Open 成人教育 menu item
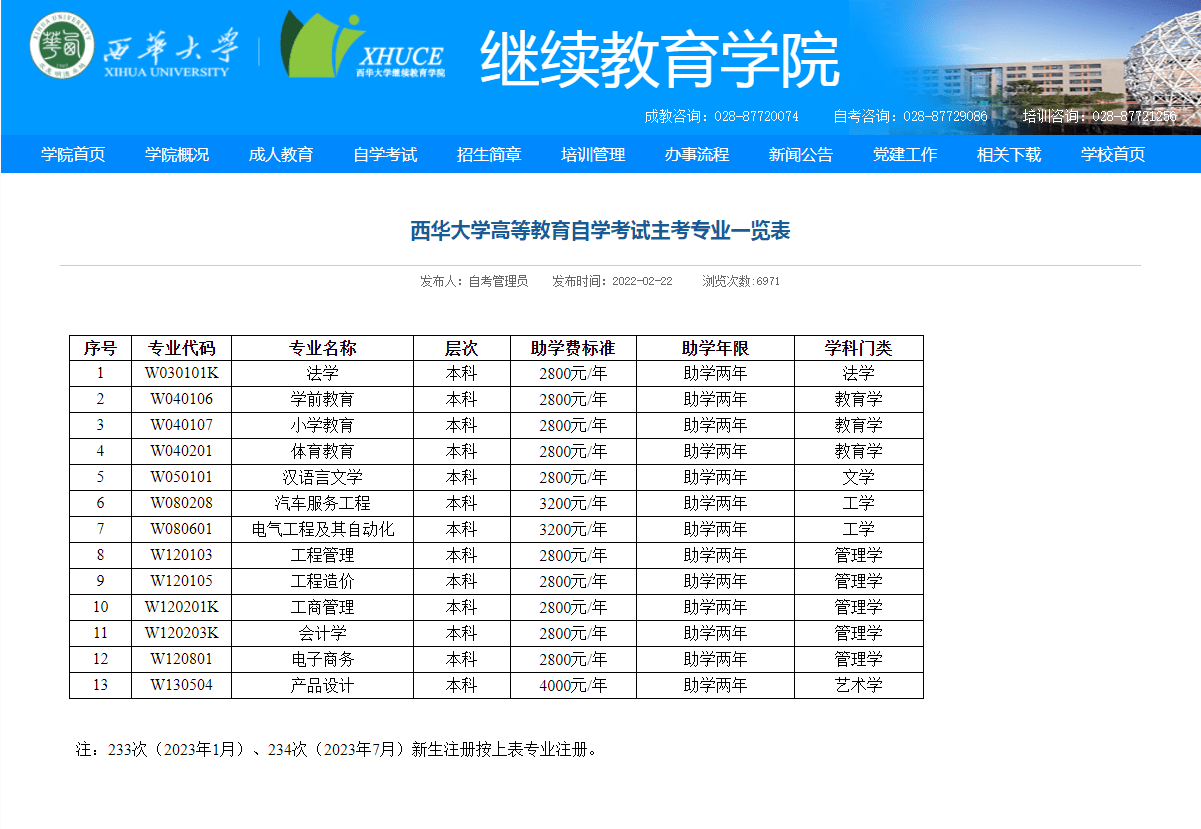Viewport: 1201px width, 829px height. point(281,154)
